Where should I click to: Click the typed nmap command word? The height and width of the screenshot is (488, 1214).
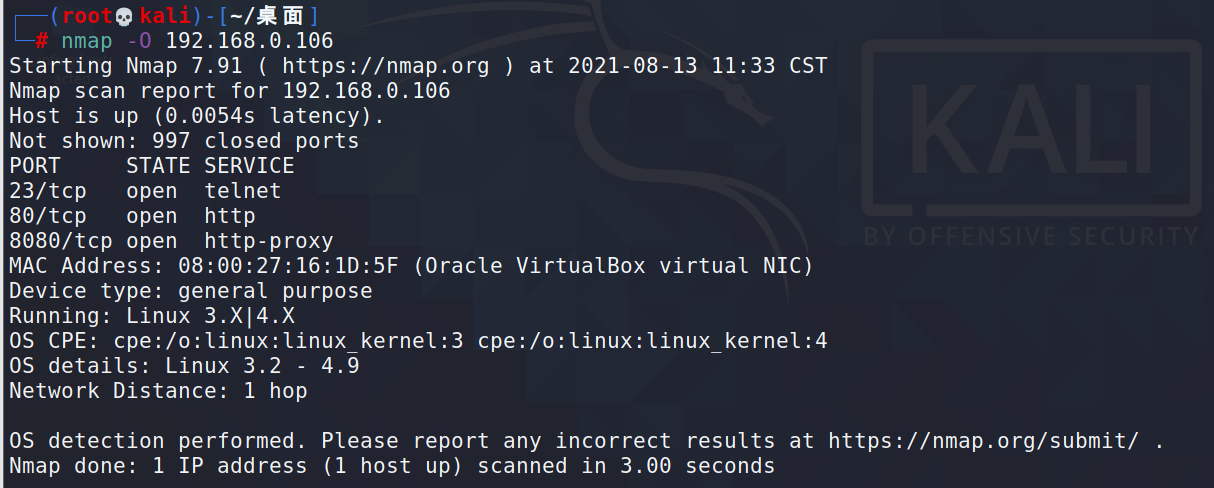[x=87, y=41]
